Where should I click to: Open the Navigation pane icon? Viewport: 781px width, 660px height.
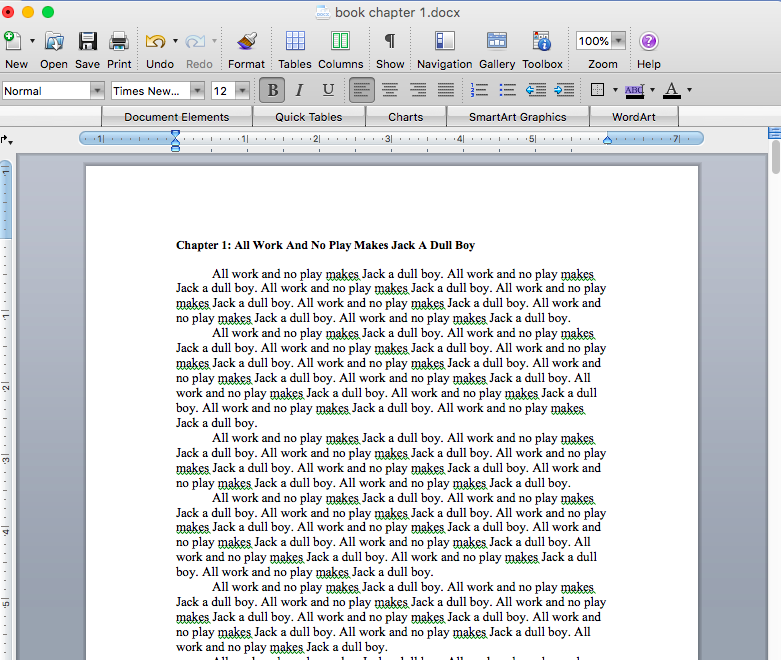tap(444, 41)
